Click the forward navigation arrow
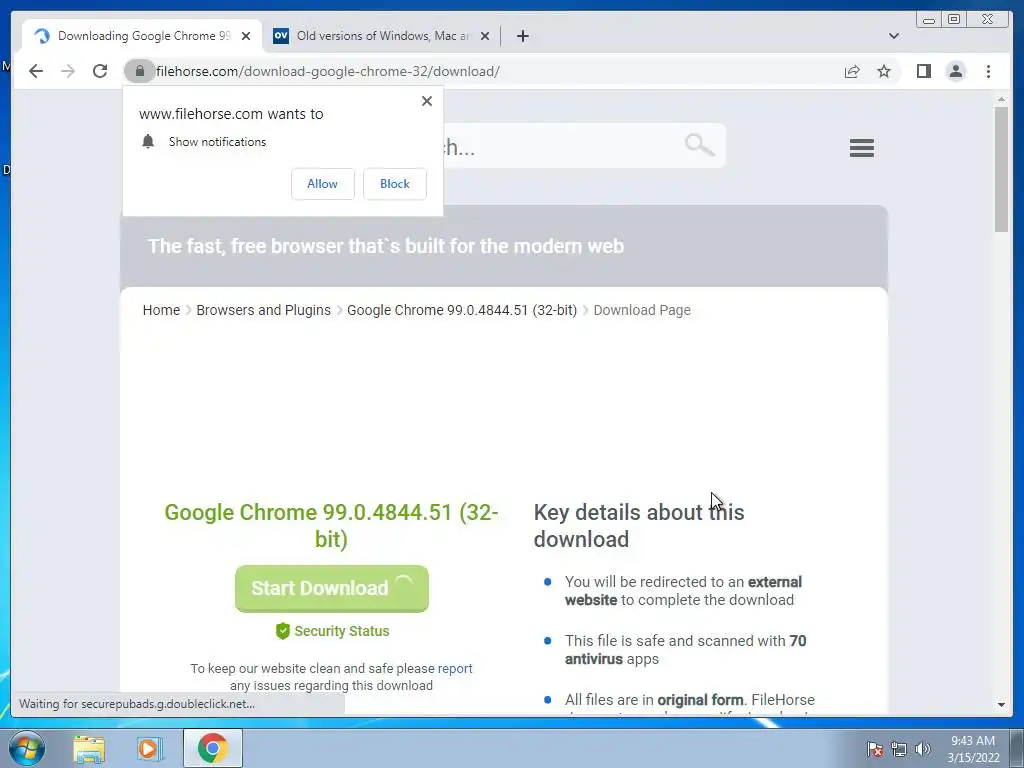 (68, 71)
